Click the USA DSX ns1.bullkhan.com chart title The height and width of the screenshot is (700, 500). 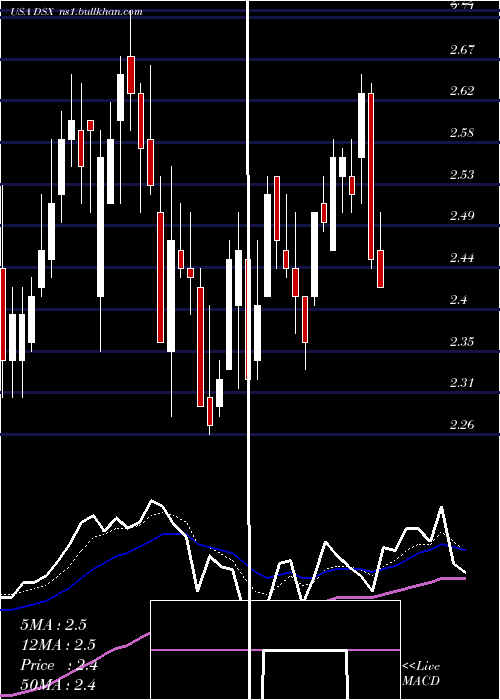[77, 12]
